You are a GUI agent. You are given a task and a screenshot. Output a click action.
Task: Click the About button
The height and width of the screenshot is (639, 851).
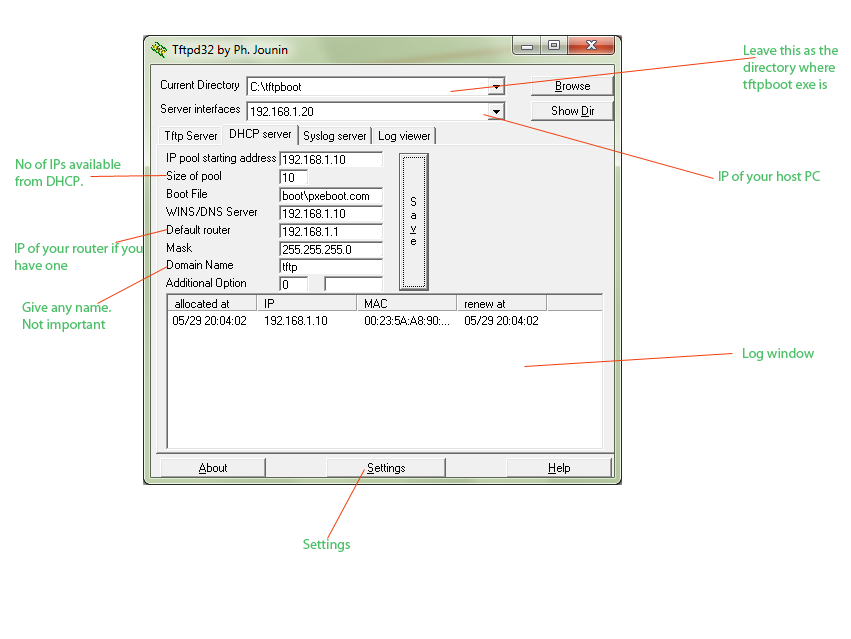(213, 468)
